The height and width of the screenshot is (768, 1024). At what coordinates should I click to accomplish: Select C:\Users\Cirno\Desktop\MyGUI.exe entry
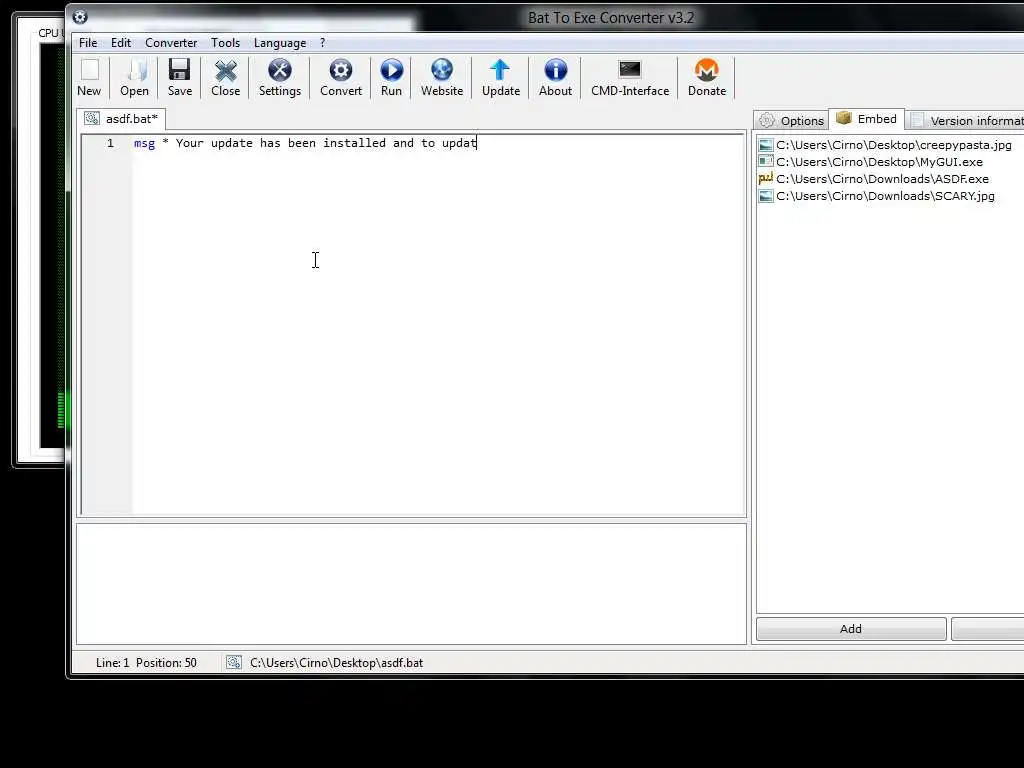871,162
